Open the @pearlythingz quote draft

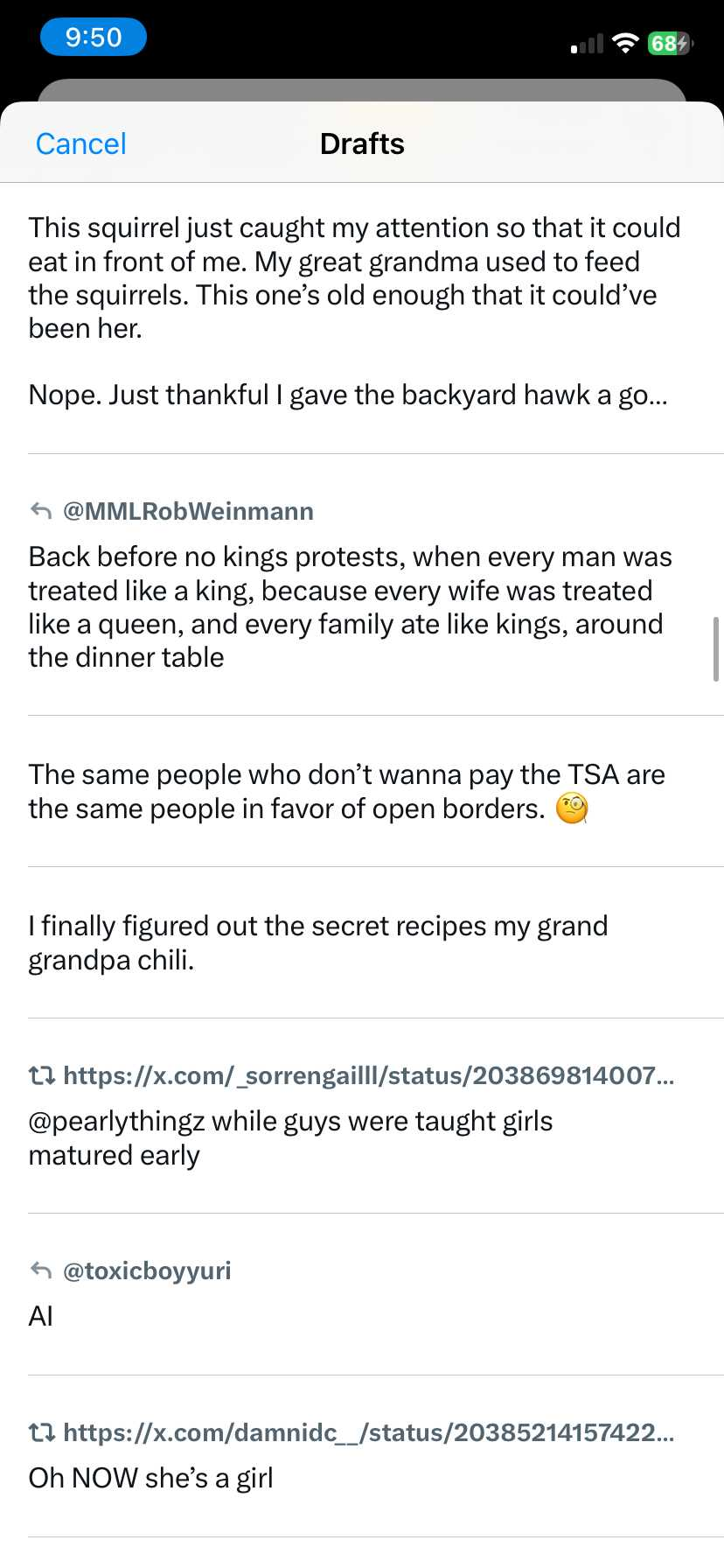290,1137
